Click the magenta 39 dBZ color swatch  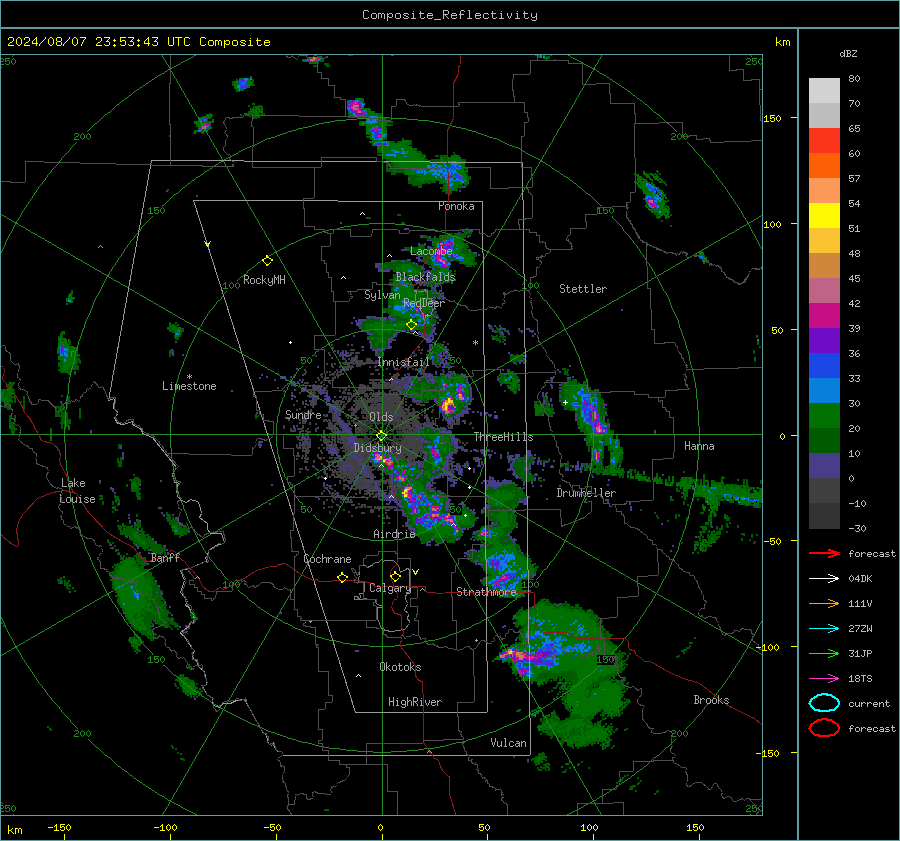click(x=824, y=315)
